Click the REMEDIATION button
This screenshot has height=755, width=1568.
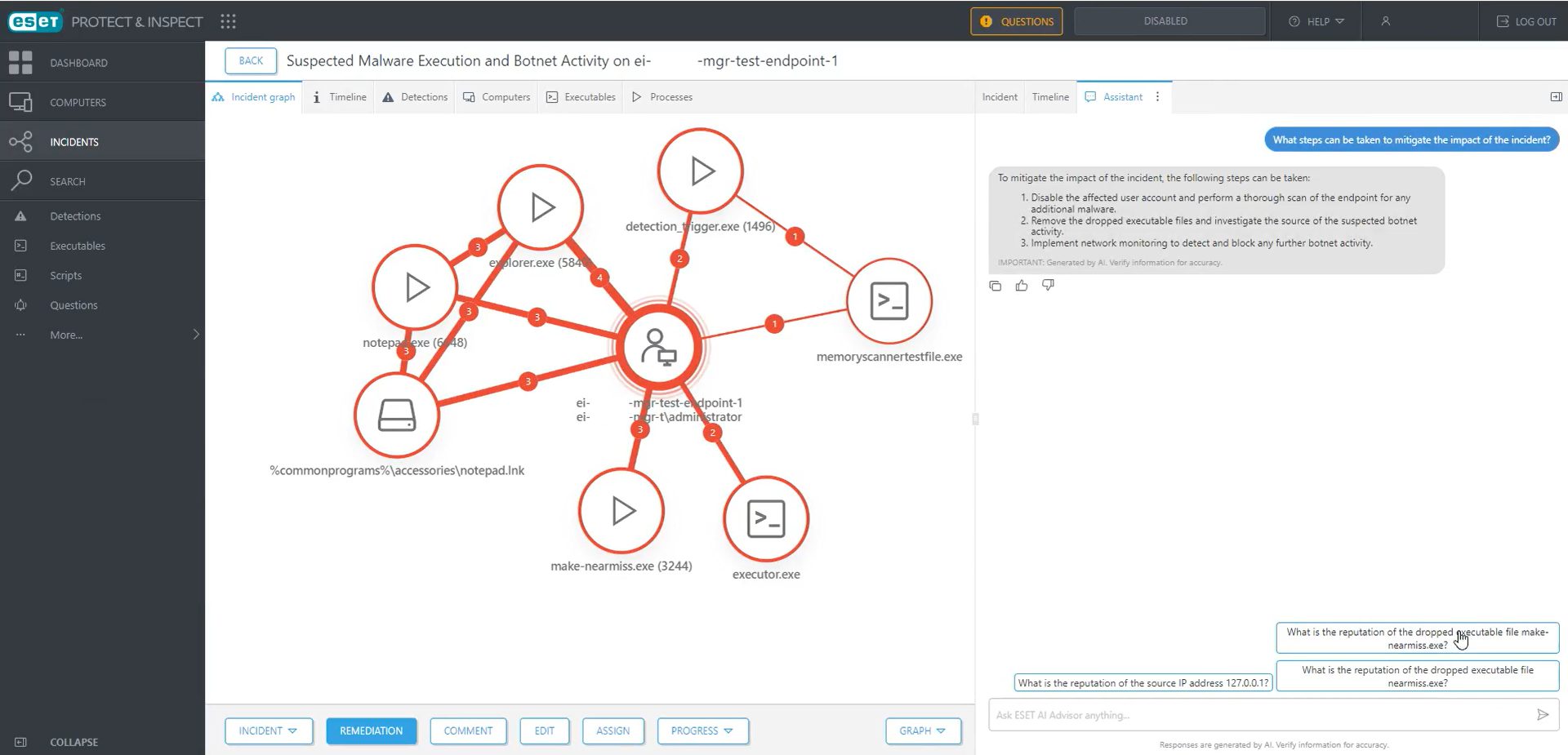[x=372, y=731]
